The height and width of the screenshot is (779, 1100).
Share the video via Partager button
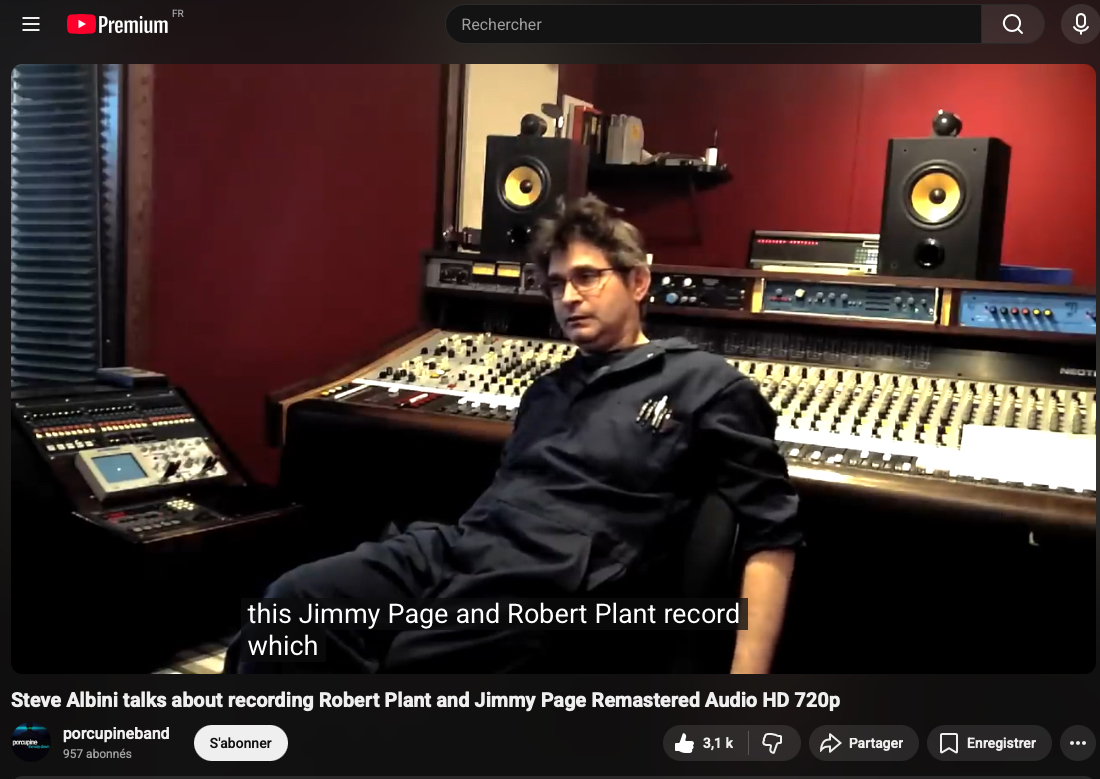pos(863,743)
